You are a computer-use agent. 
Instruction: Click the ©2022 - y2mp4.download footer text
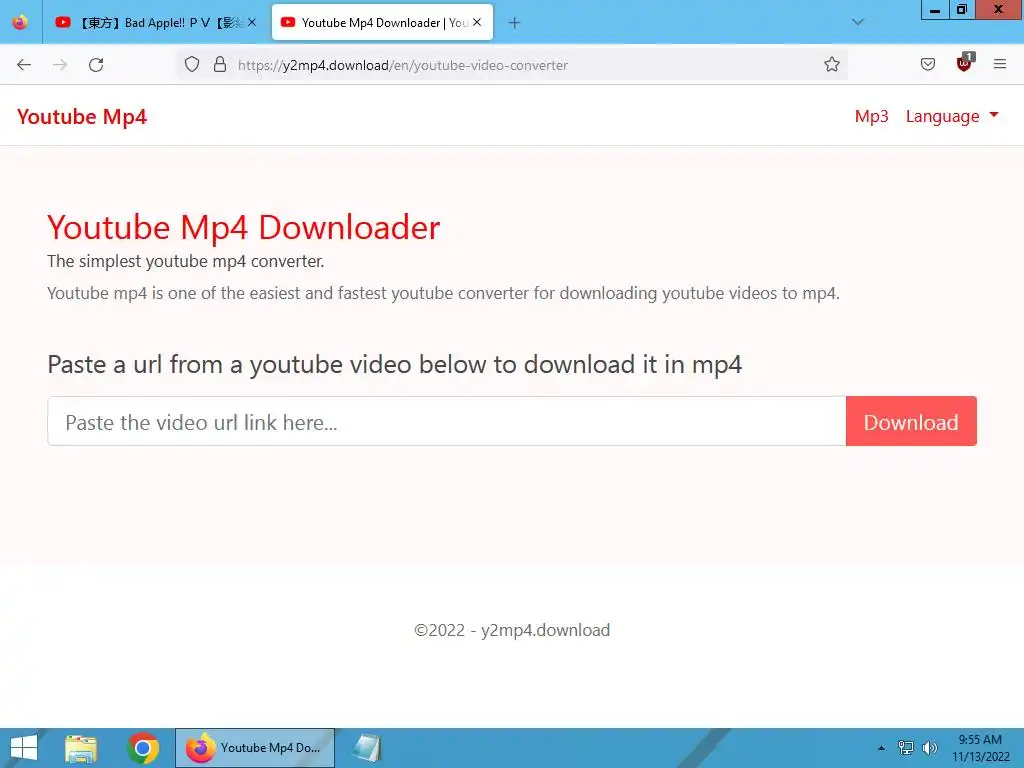tap(512, 630)
